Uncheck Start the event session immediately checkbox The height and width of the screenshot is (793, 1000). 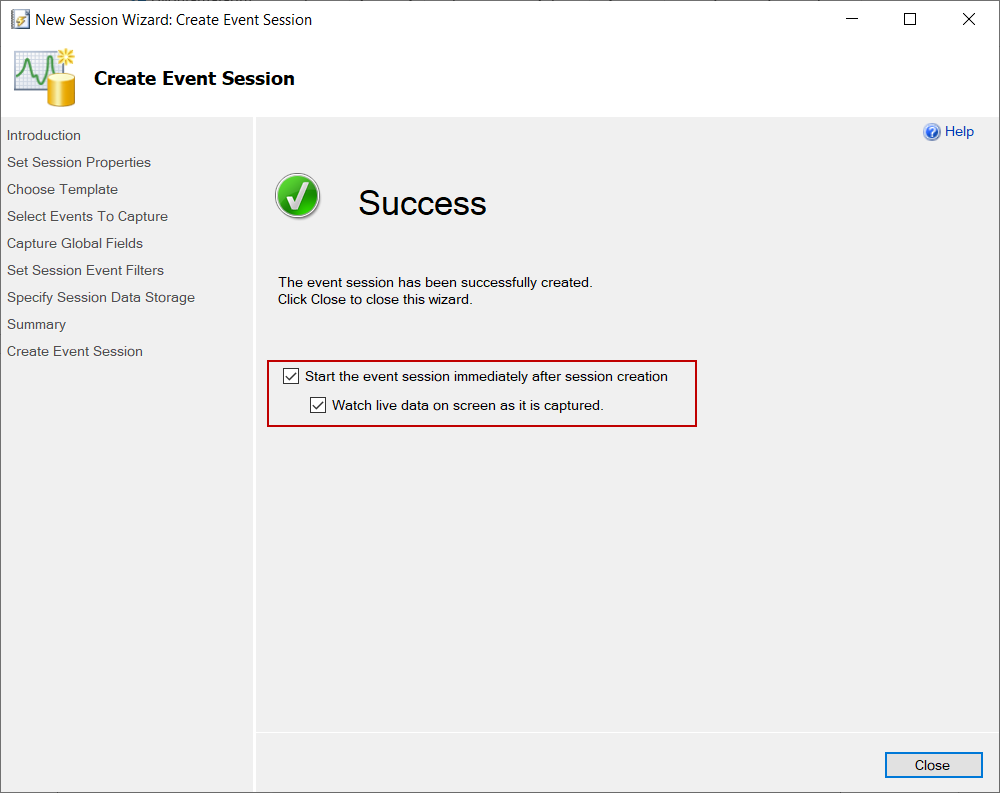[291, 376]
